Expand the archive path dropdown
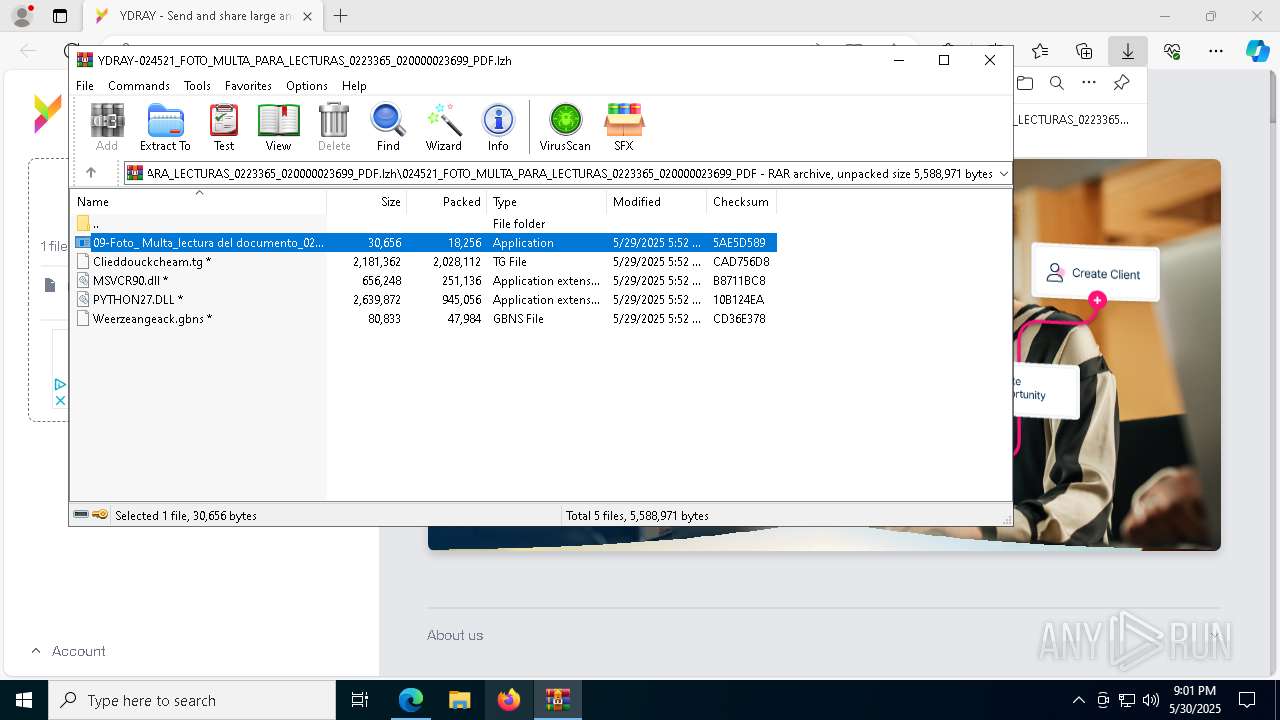This screenshot has height=720, width=1280. point(1003,173)
